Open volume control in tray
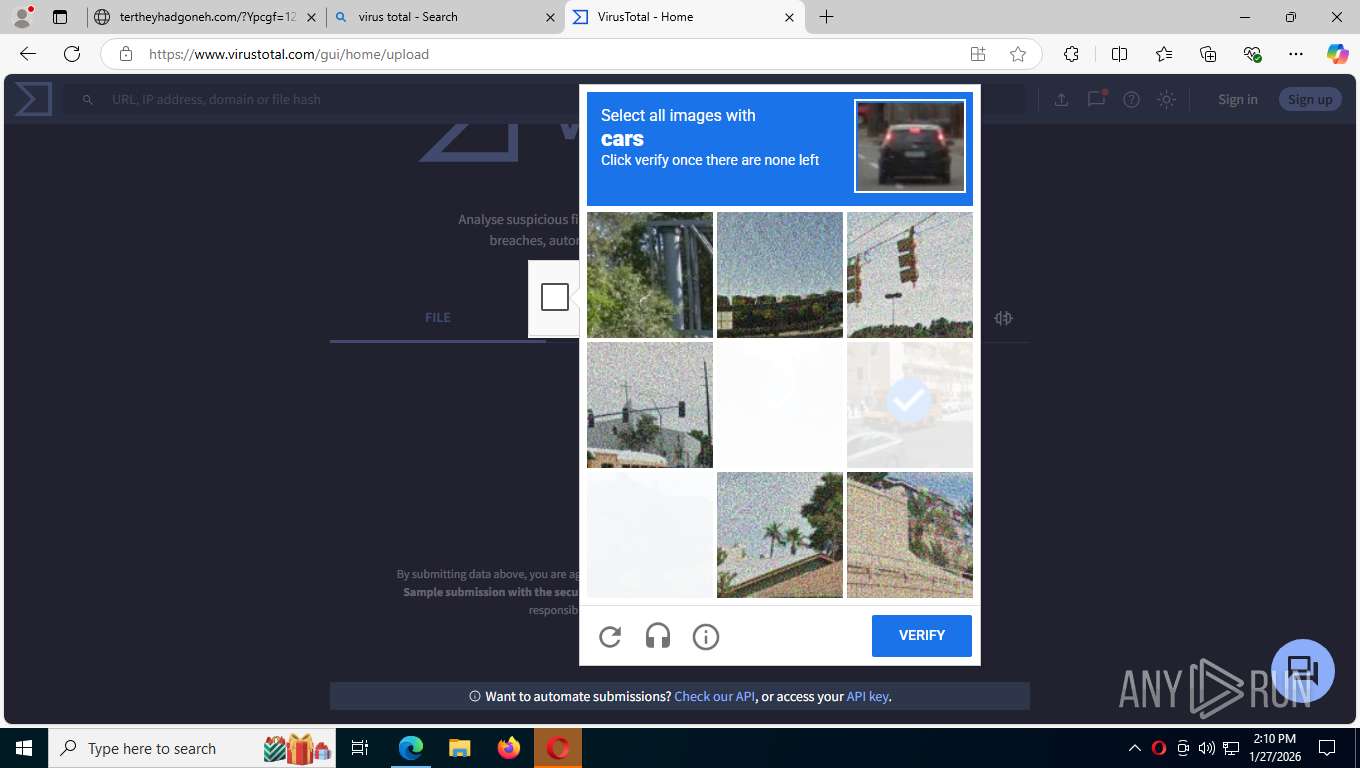The image size is (1360, 768). point(1206,748)
